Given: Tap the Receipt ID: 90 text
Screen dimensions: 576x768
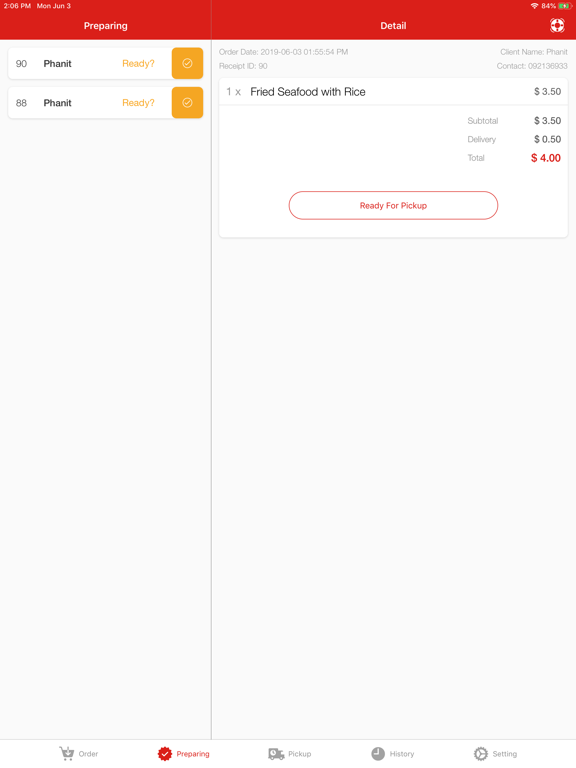Looking at the screenshot, I should click(243, 66).
